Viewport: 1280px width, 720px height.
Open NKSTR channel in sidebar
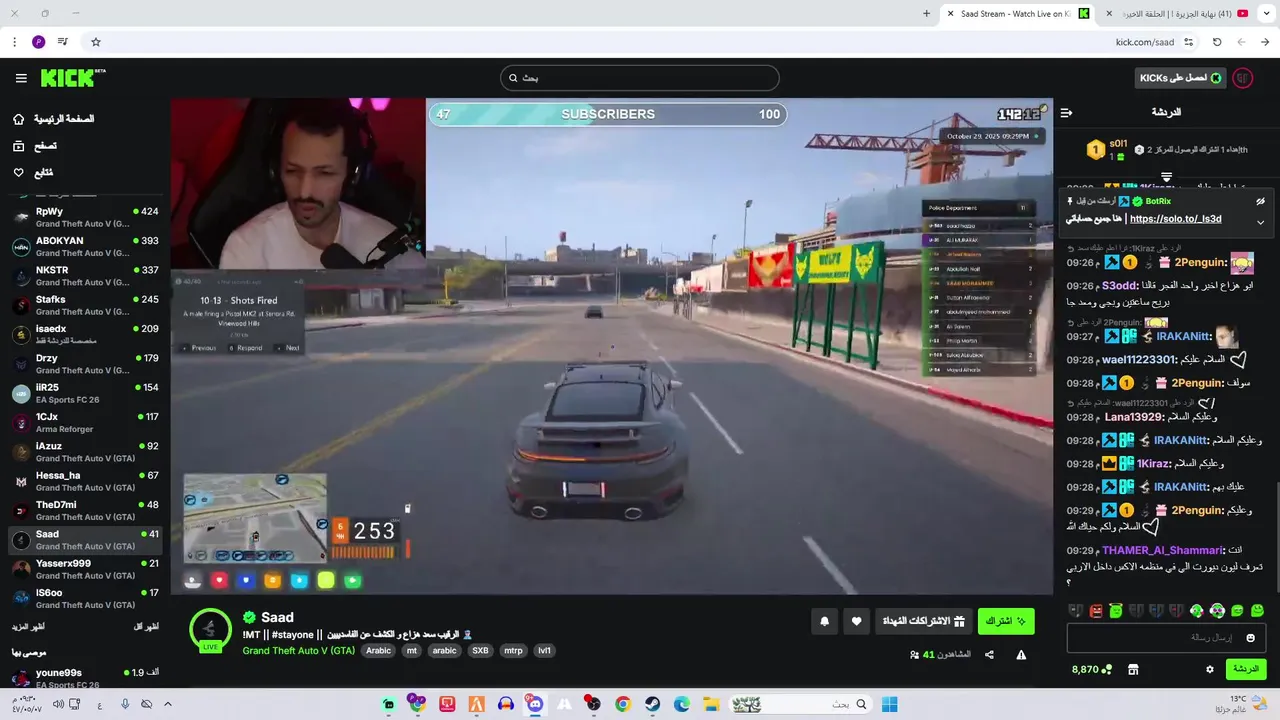[x=85, y=276]
